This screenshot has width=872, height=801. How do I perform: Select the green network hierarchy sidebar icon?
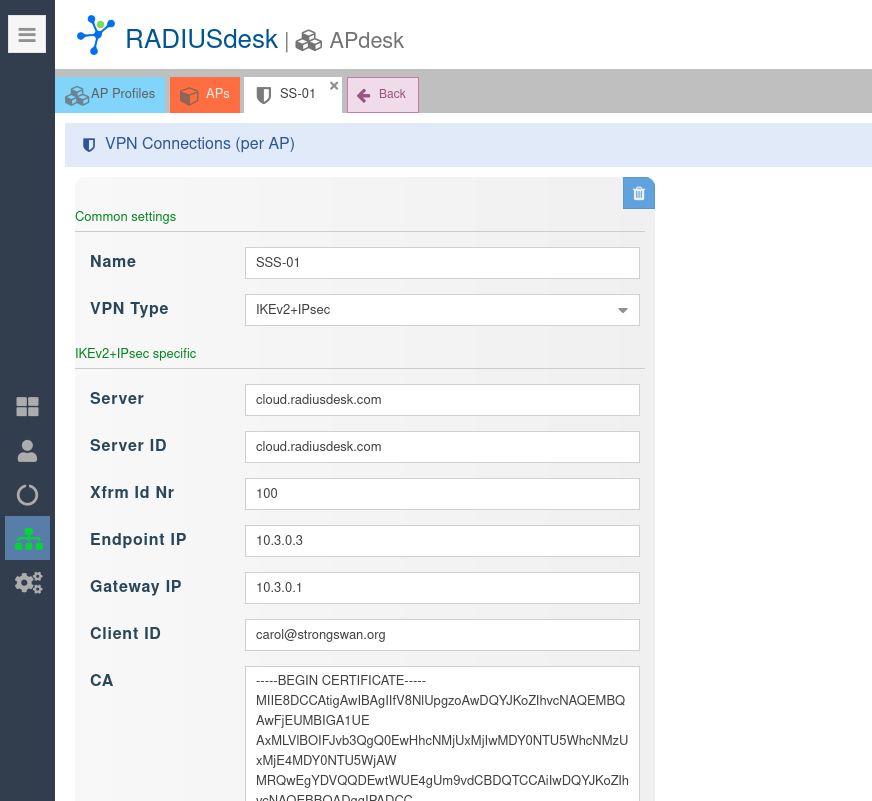27,539
